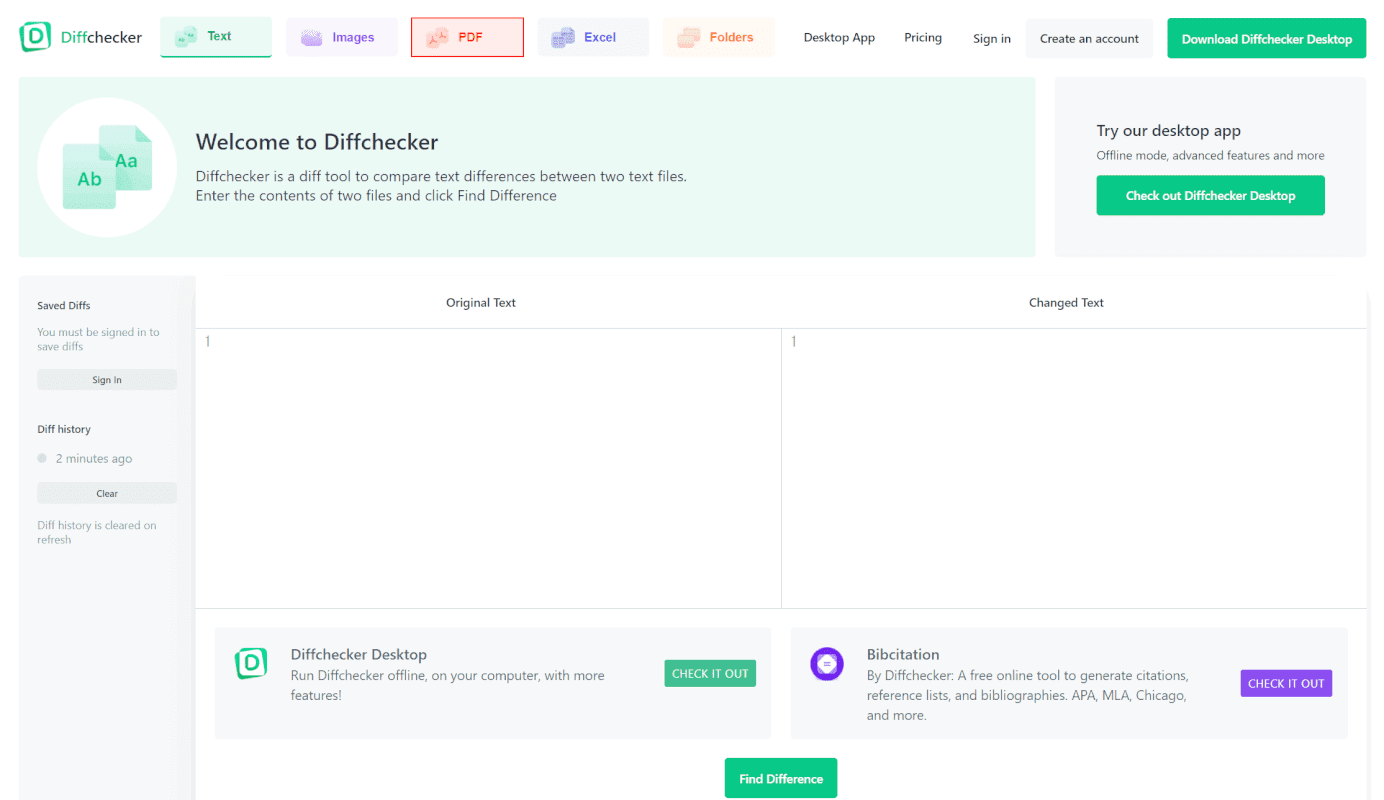Image resolution: width=1384 pixels, height=800 pixels.
Task: Click the Bibcitation purple circle icon
Action: (x=827, y=664)
